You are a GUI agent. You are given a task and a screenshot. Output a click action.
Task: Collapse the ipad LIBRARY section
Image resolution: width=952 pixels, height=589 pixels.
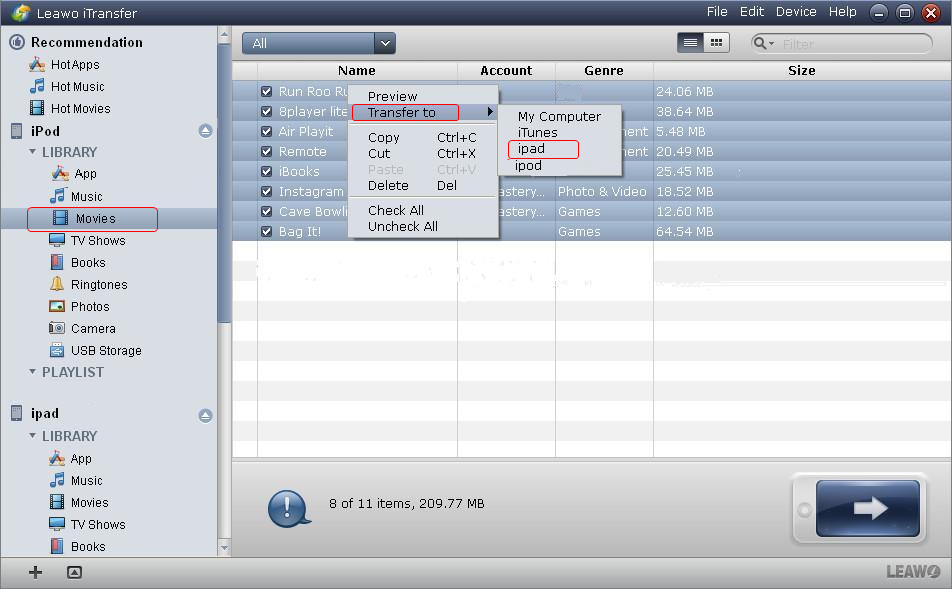pos(33,435)
